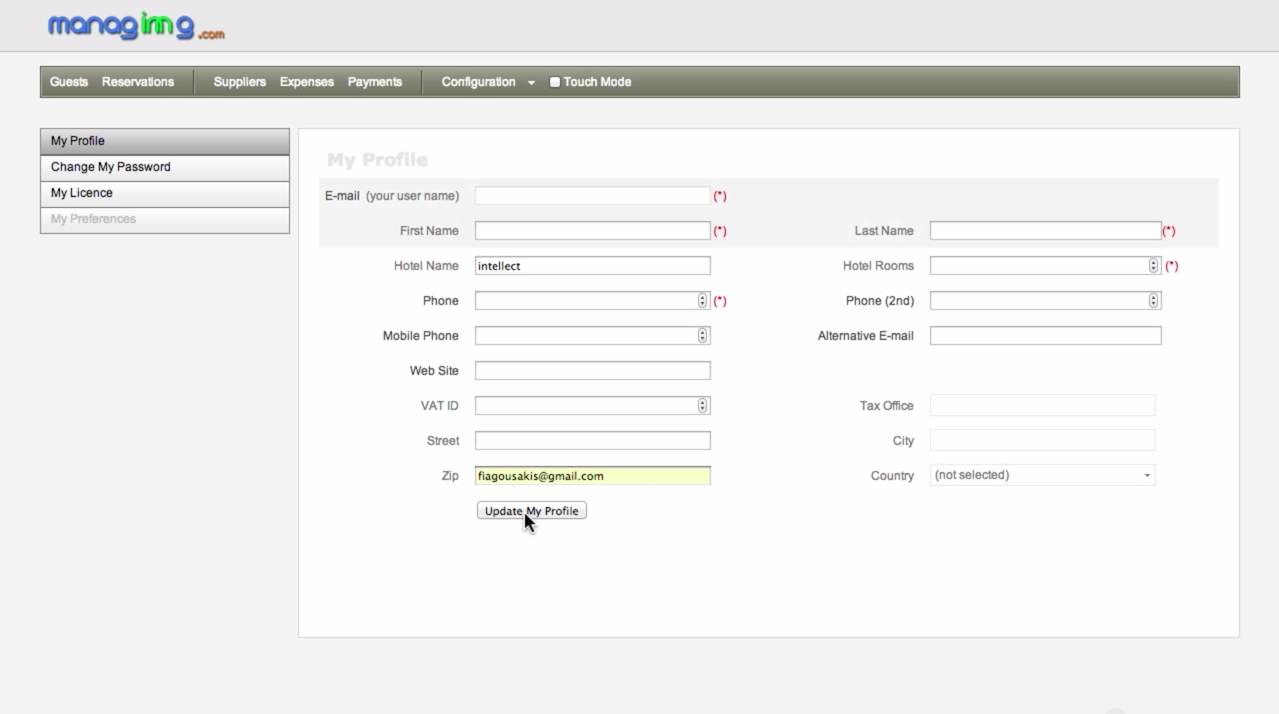Click the Hotel Rooms label
Screen dimensions: 1279x714
click(x=878, y=266)
